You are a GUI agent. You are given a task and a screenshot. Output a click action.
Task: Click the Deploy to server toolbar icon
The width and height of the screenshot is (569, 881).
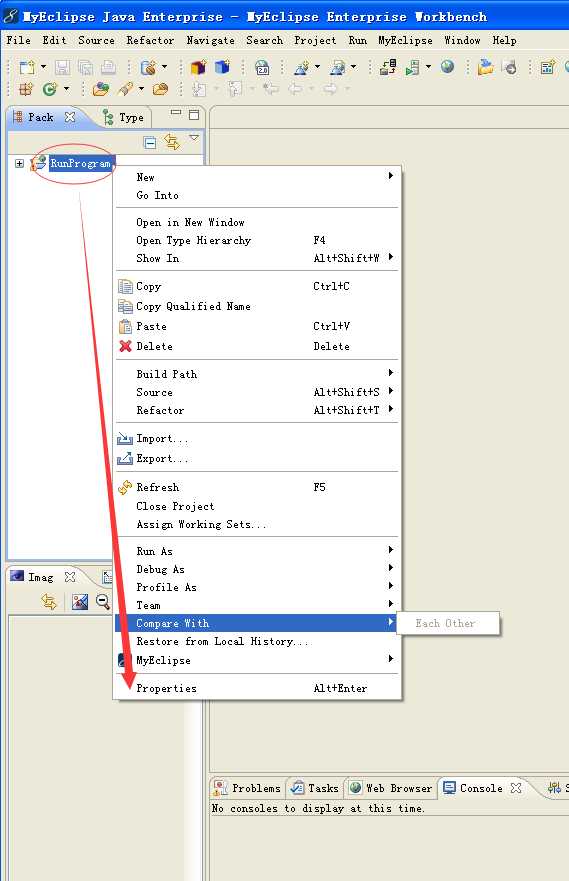pyautogui.click(x=388, y=67)
